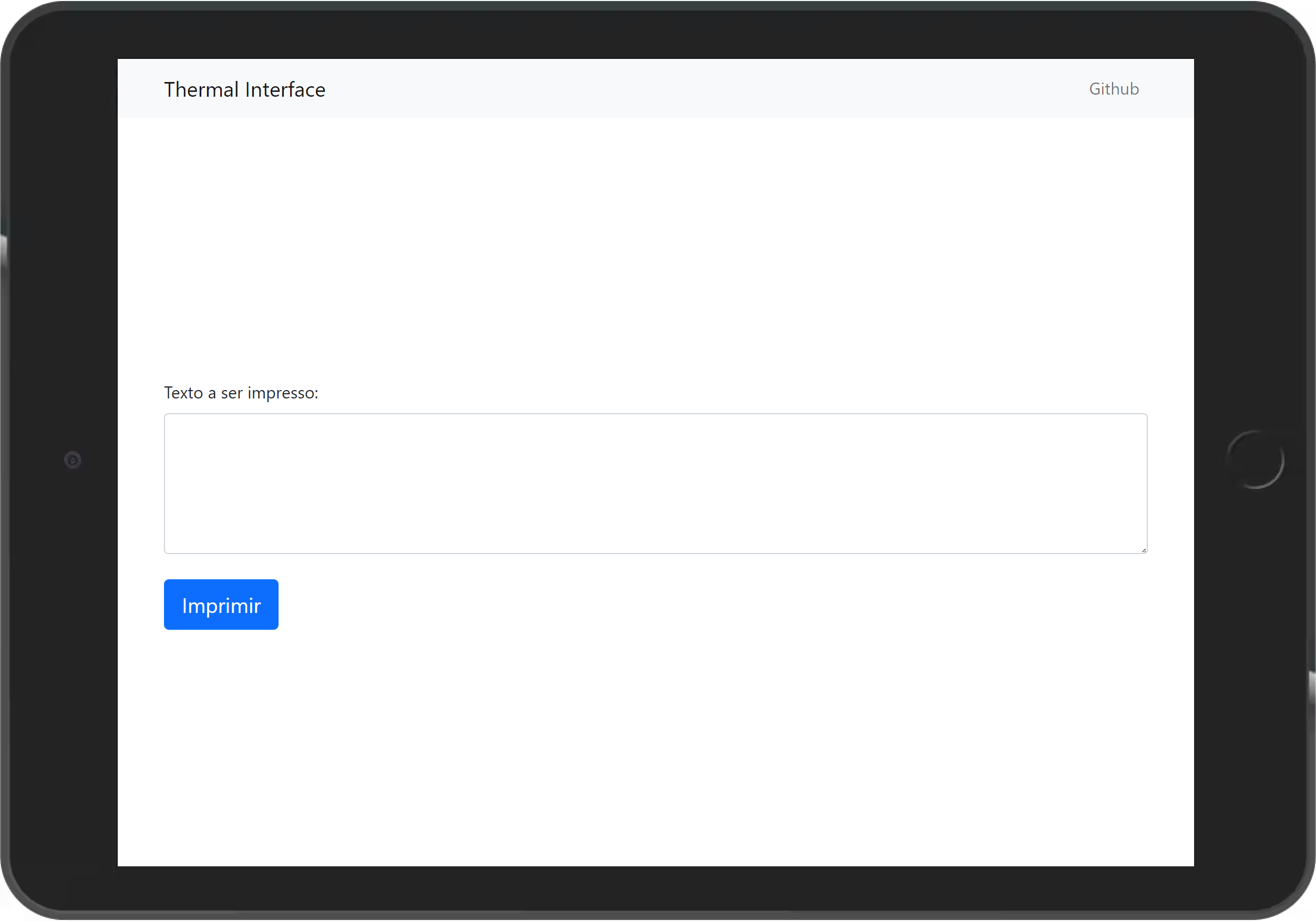Tap the iPad front camera lens
This screenshot has height=921, width=1316.
point(73,460)
